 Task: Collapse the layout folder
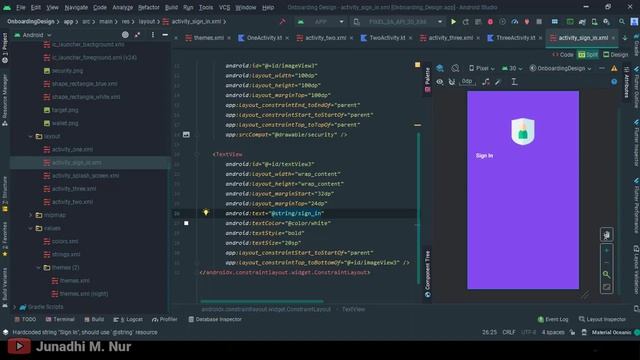pyautogui.click(x=30, y=136)
